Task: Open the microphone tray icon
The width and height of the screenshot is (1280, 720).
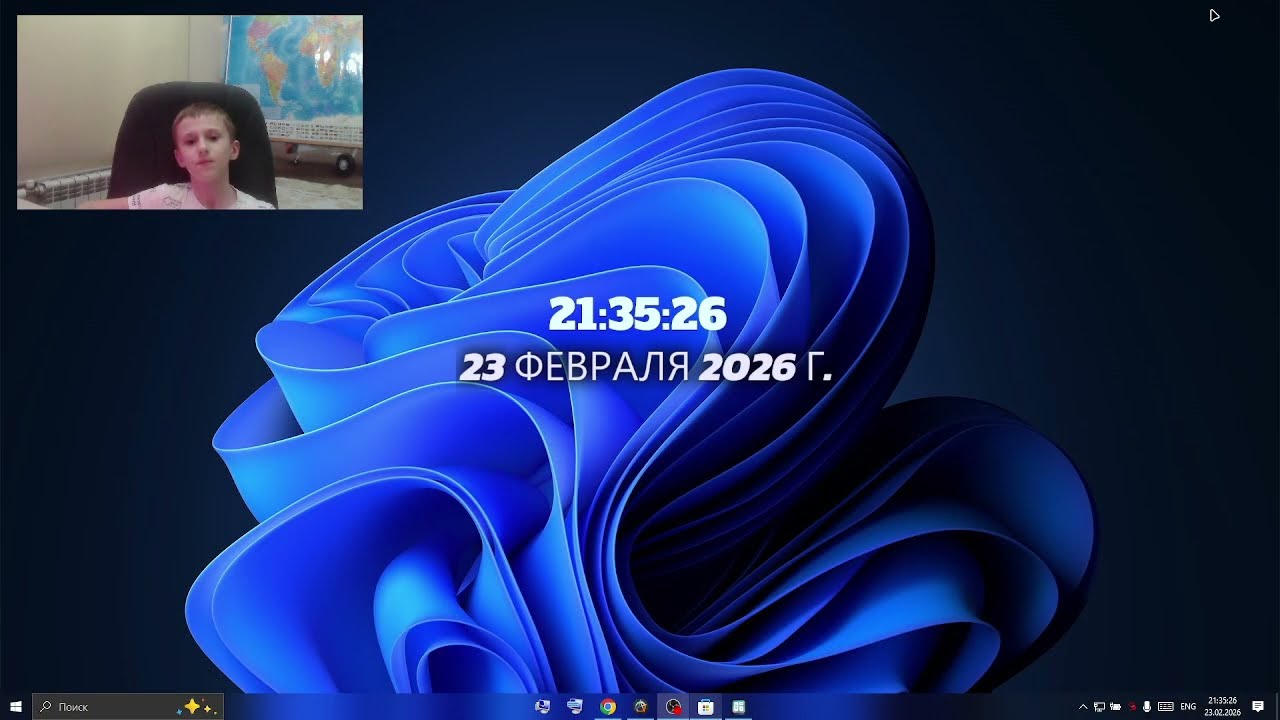Action: (x=1147, y=707)
